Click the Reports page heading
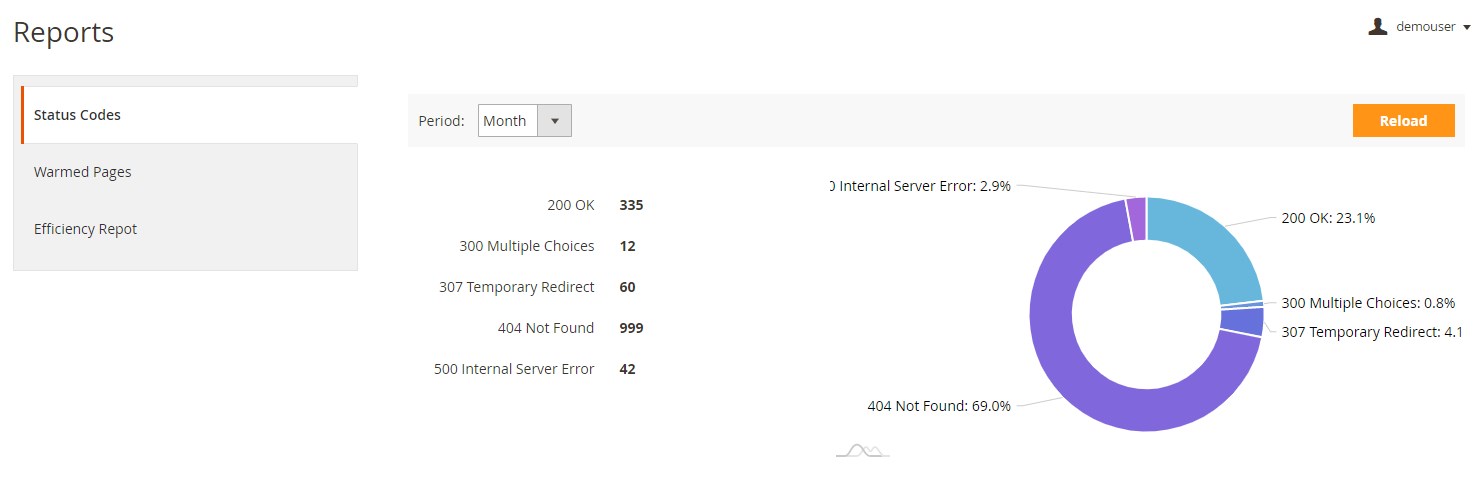The height and width of the screenshot is (480, 1480). pos(64,33)
